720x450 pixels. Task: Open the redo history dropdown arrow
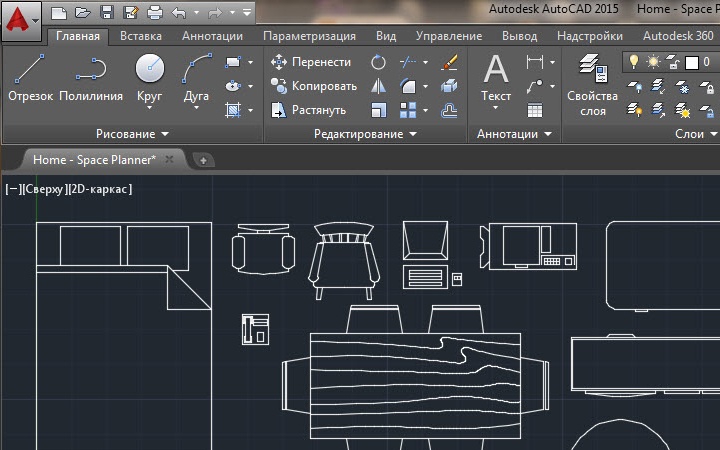232,12
